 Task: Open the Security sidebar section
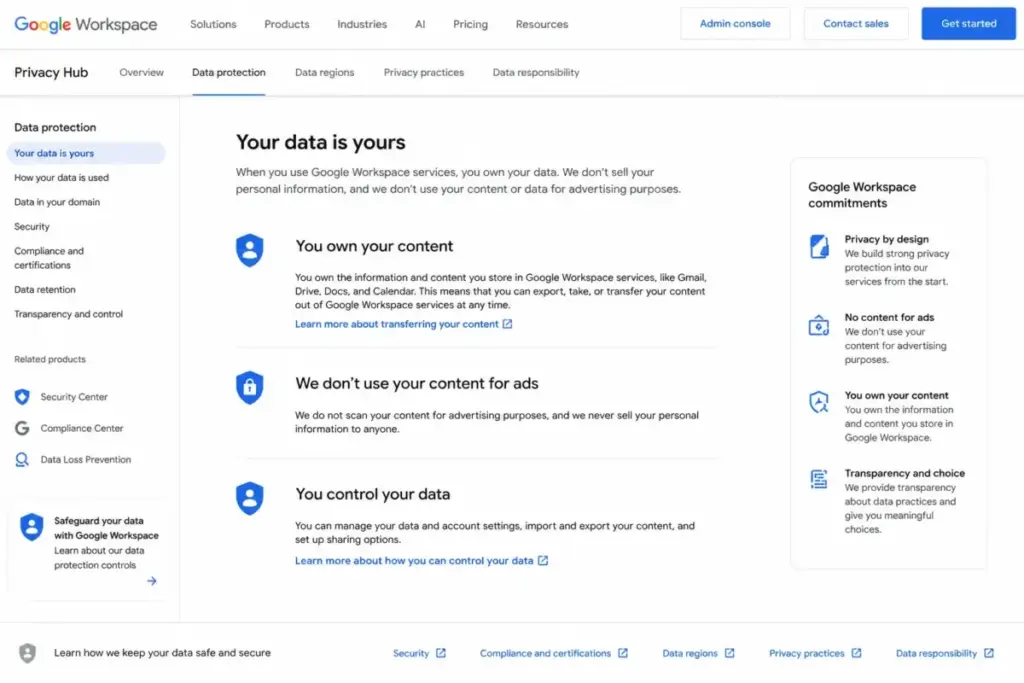32,227
